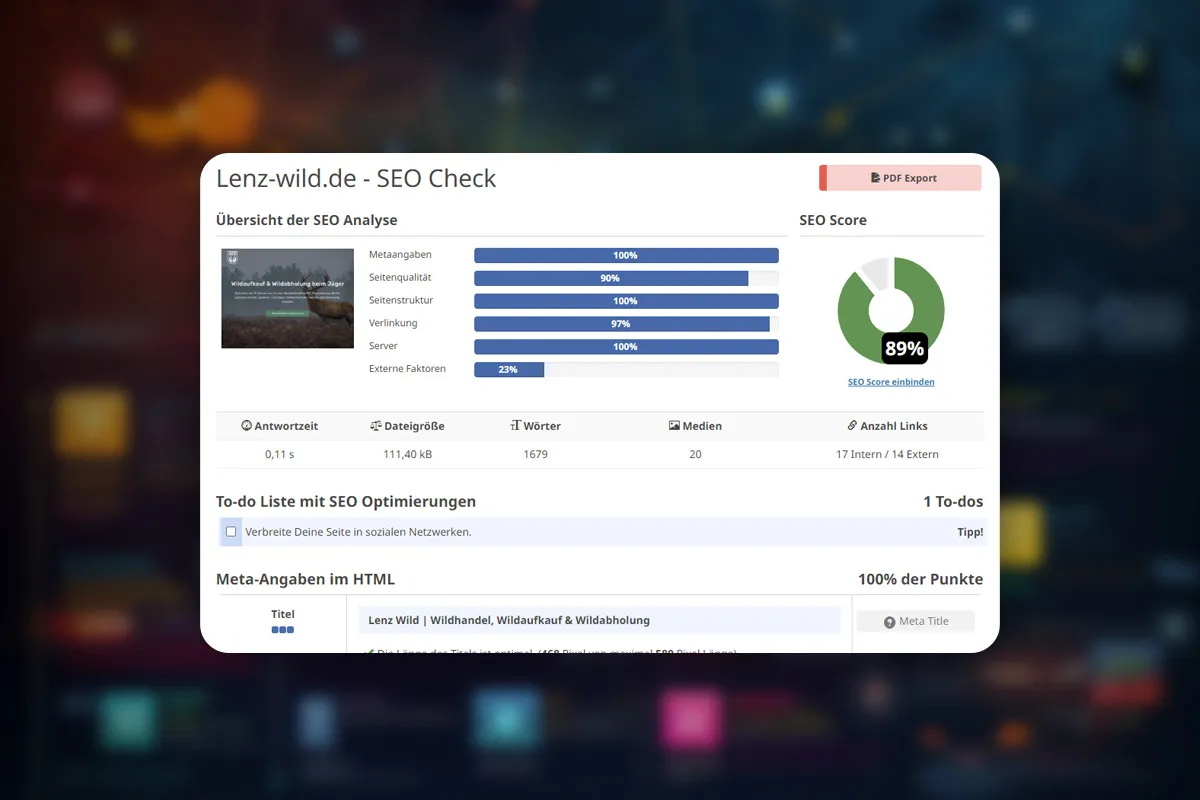Click the Server 100% progress bar

(x=626, y=346)
